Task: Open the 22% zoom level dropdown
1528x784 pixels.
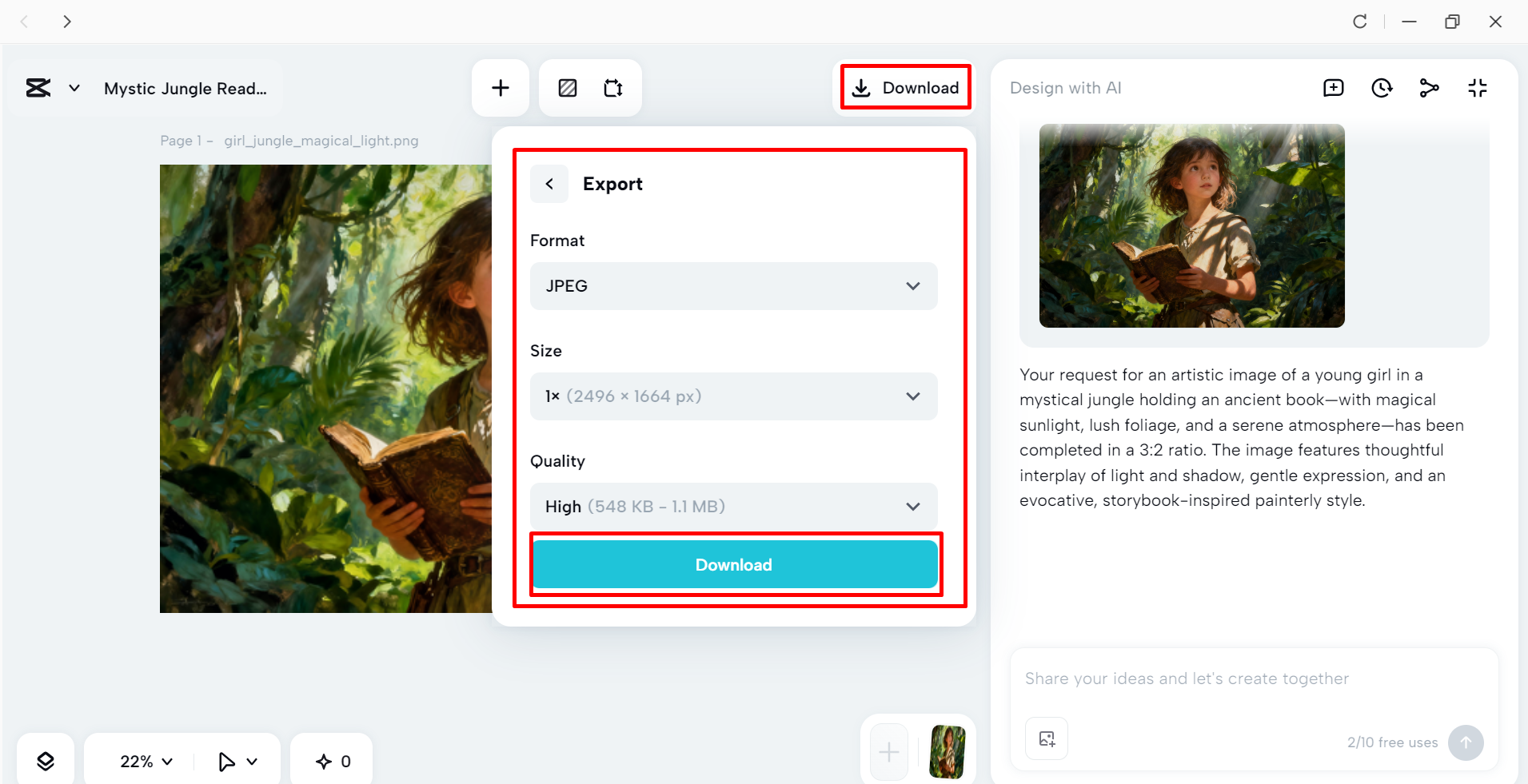Action: point(146,762)
